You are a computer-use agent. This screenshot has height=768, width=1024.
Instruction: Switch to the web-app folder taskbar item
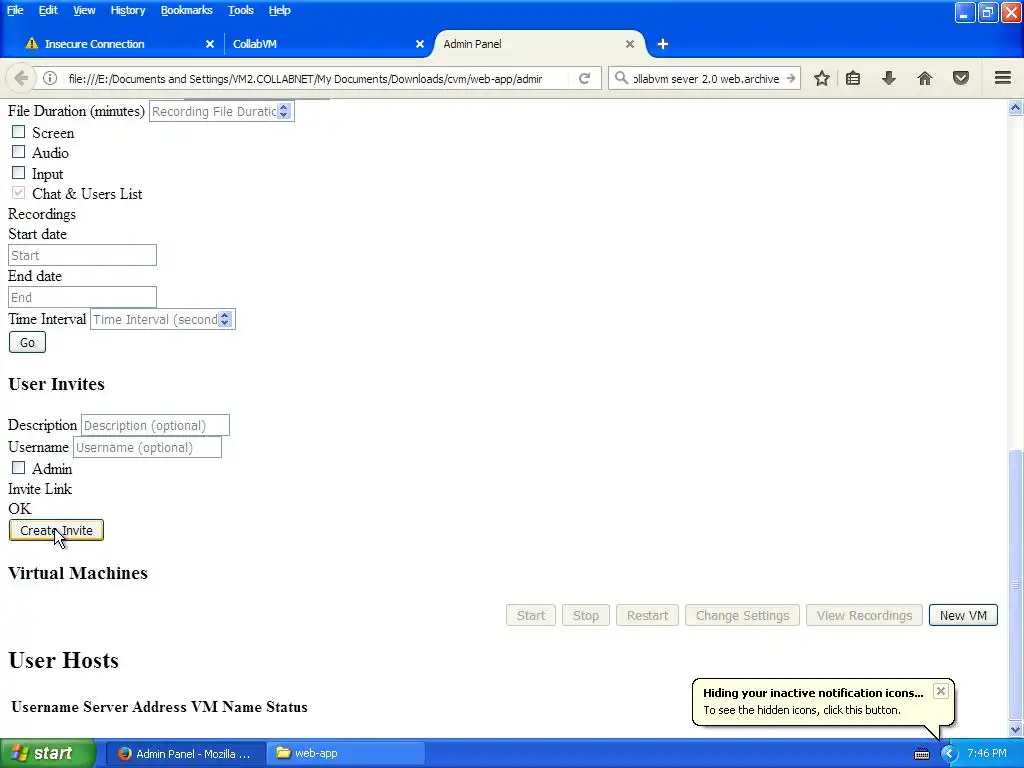346,753
